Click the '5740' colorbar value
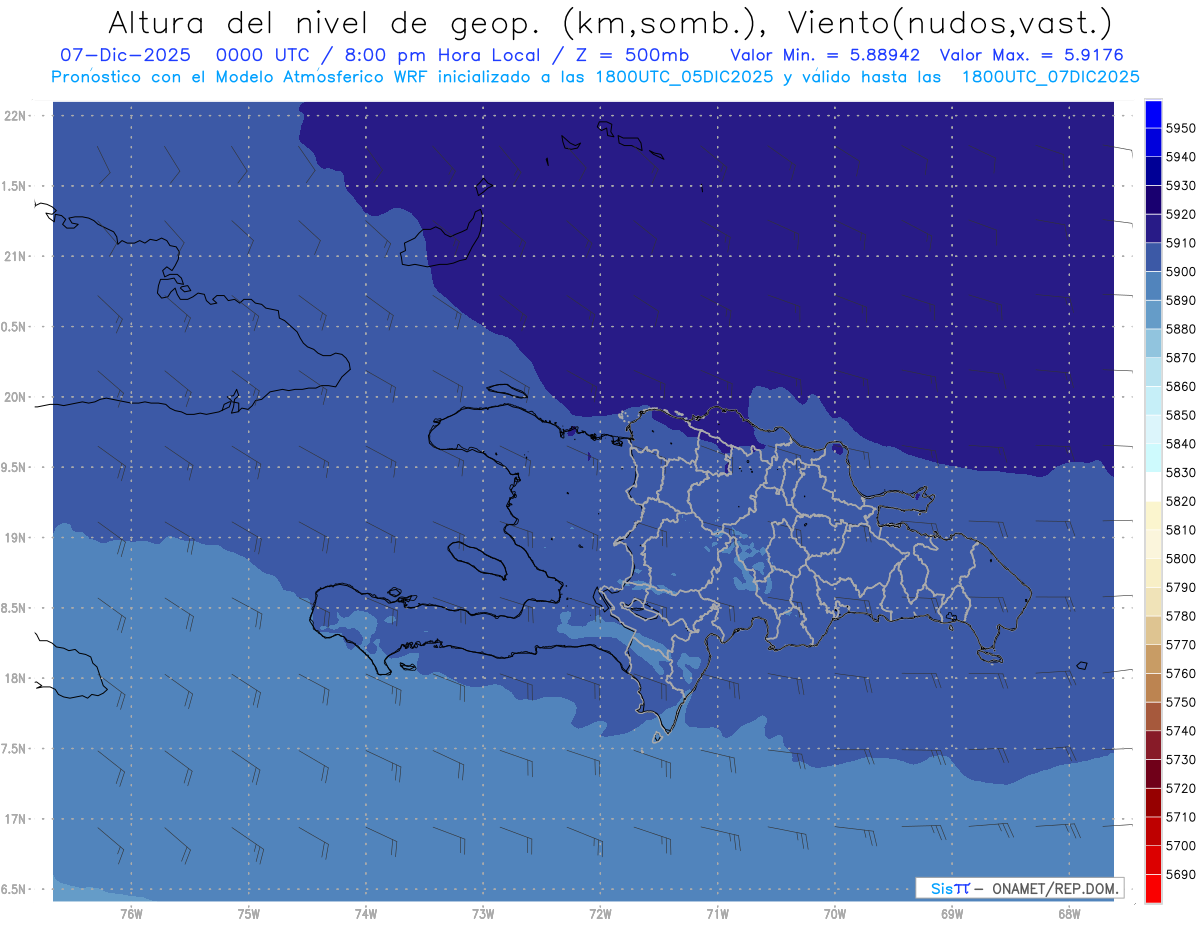 (1181, 731)
